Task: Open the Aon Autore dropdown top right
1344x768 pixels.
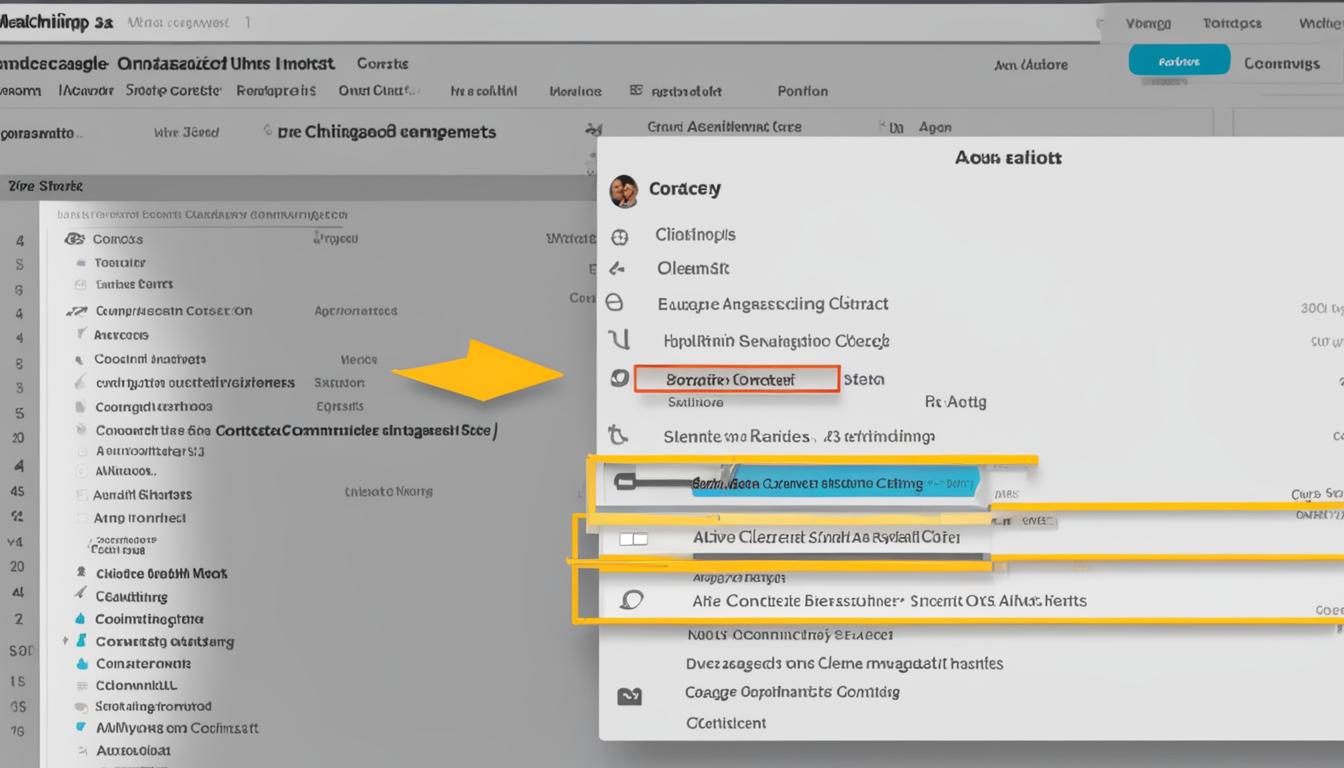Action: click(1033, 63)
